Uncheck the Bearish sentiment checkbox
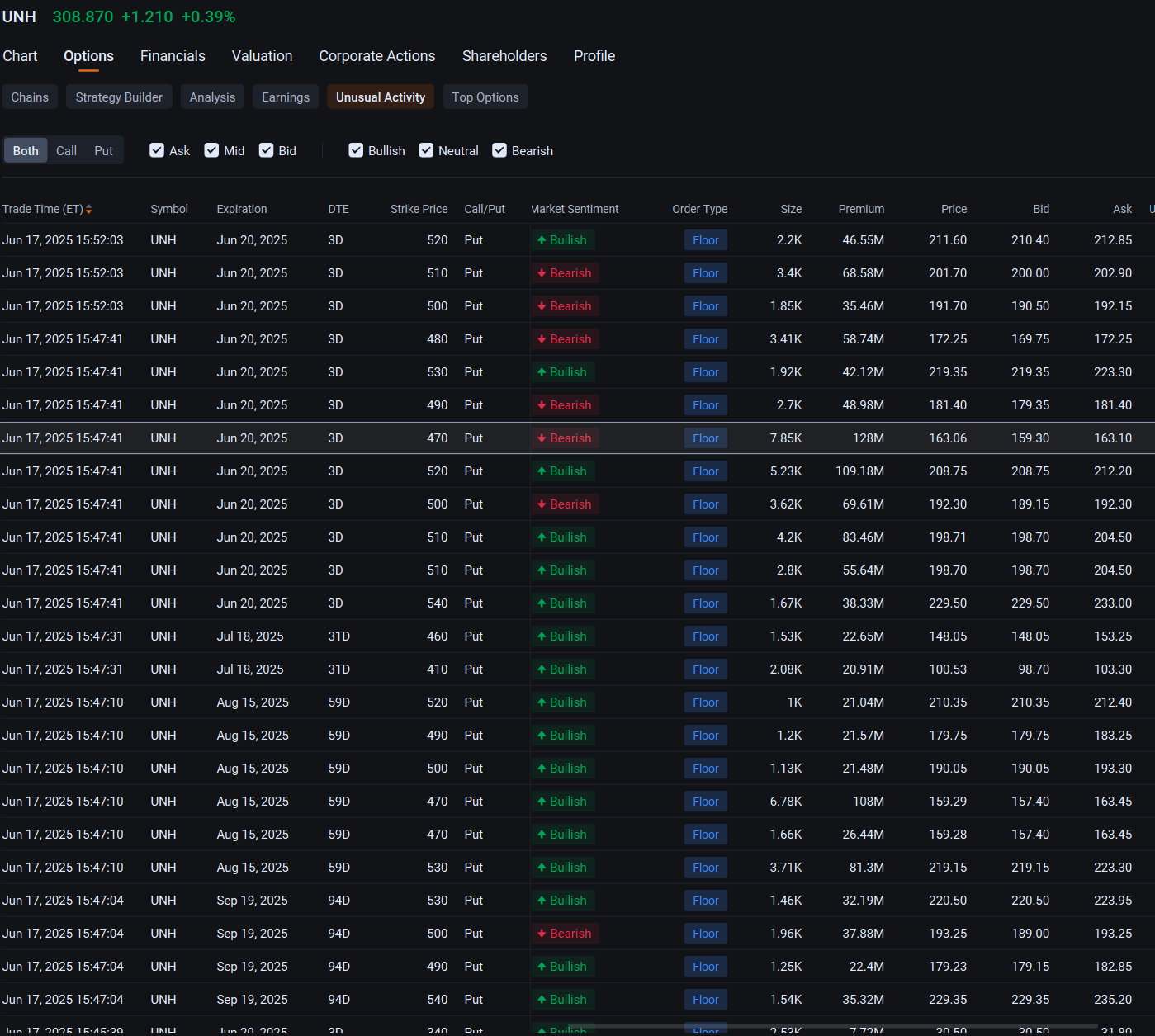The height and width of the screenshot is (1036, 1155). click(x=499, y=150)
